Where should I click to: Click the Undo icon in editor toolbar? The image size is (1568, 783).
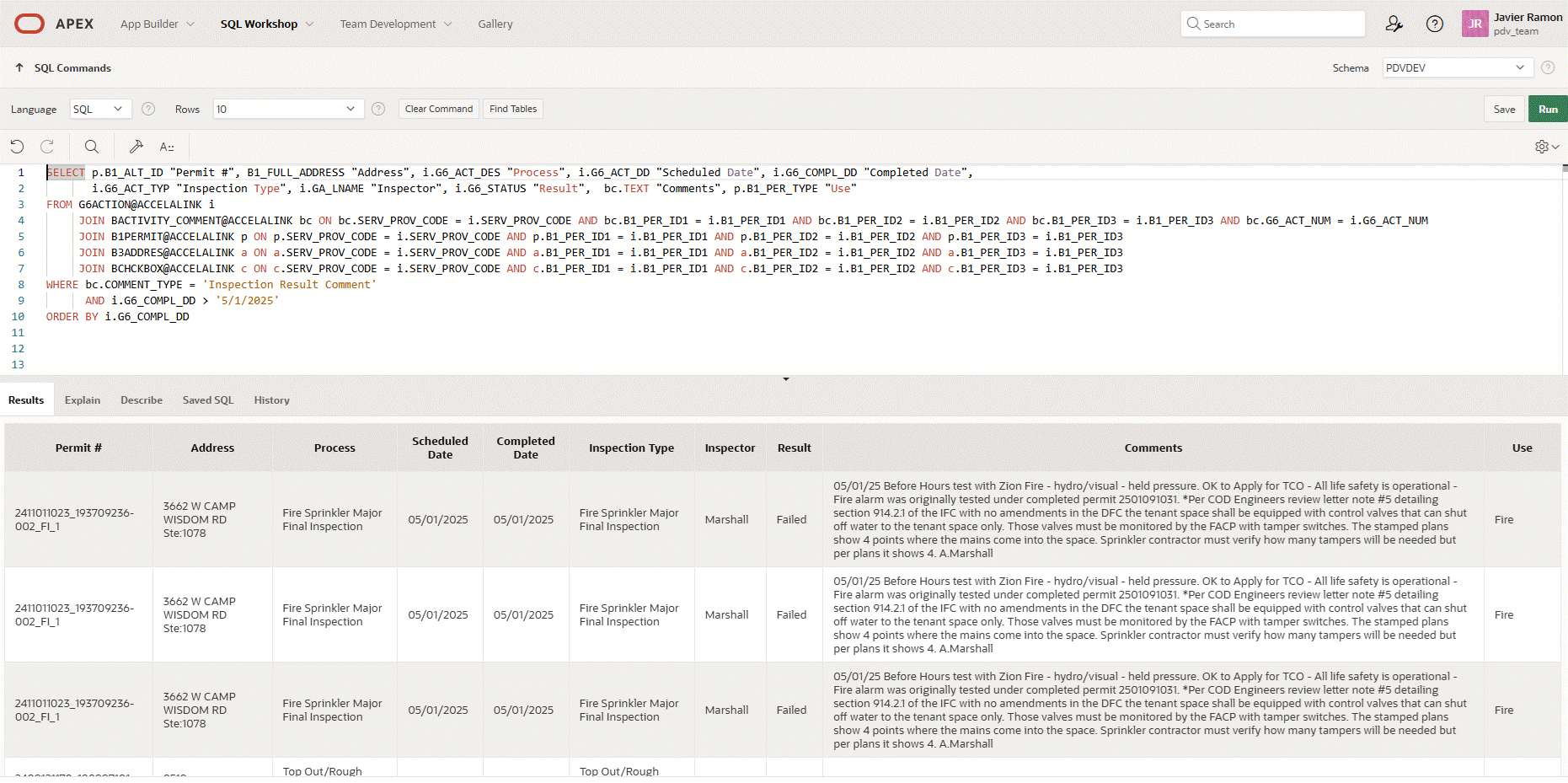pyautogui.click(x=17, y=147)
